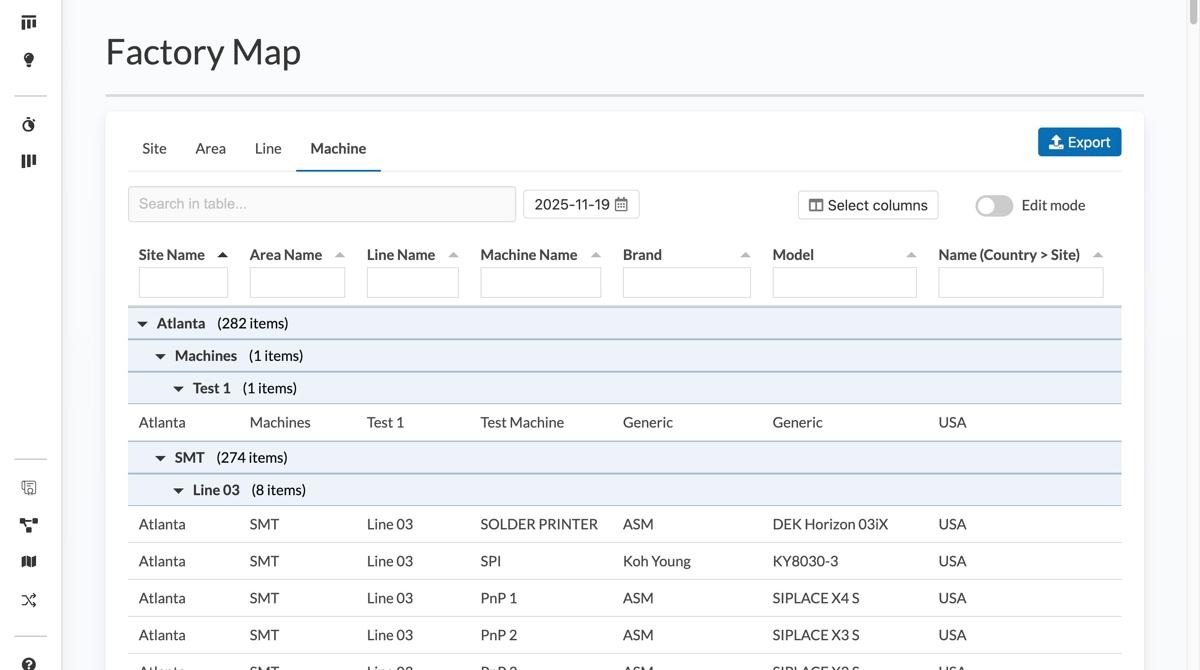Open help via question mark icon
The height and width of the screenshot is (670, 1200).
click(x=29, y=663)
